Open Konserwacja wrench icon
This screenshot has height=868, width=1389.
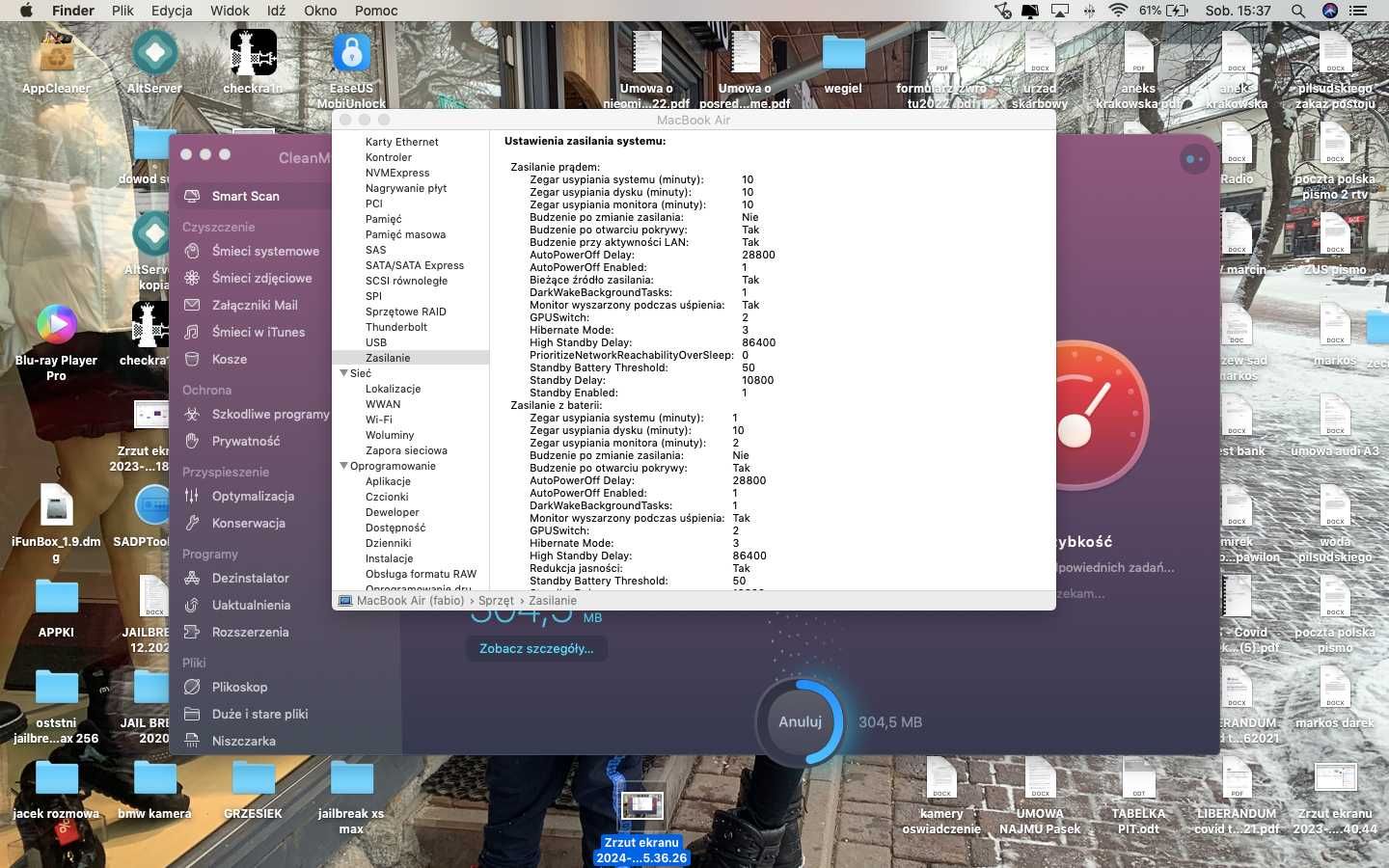192,523
